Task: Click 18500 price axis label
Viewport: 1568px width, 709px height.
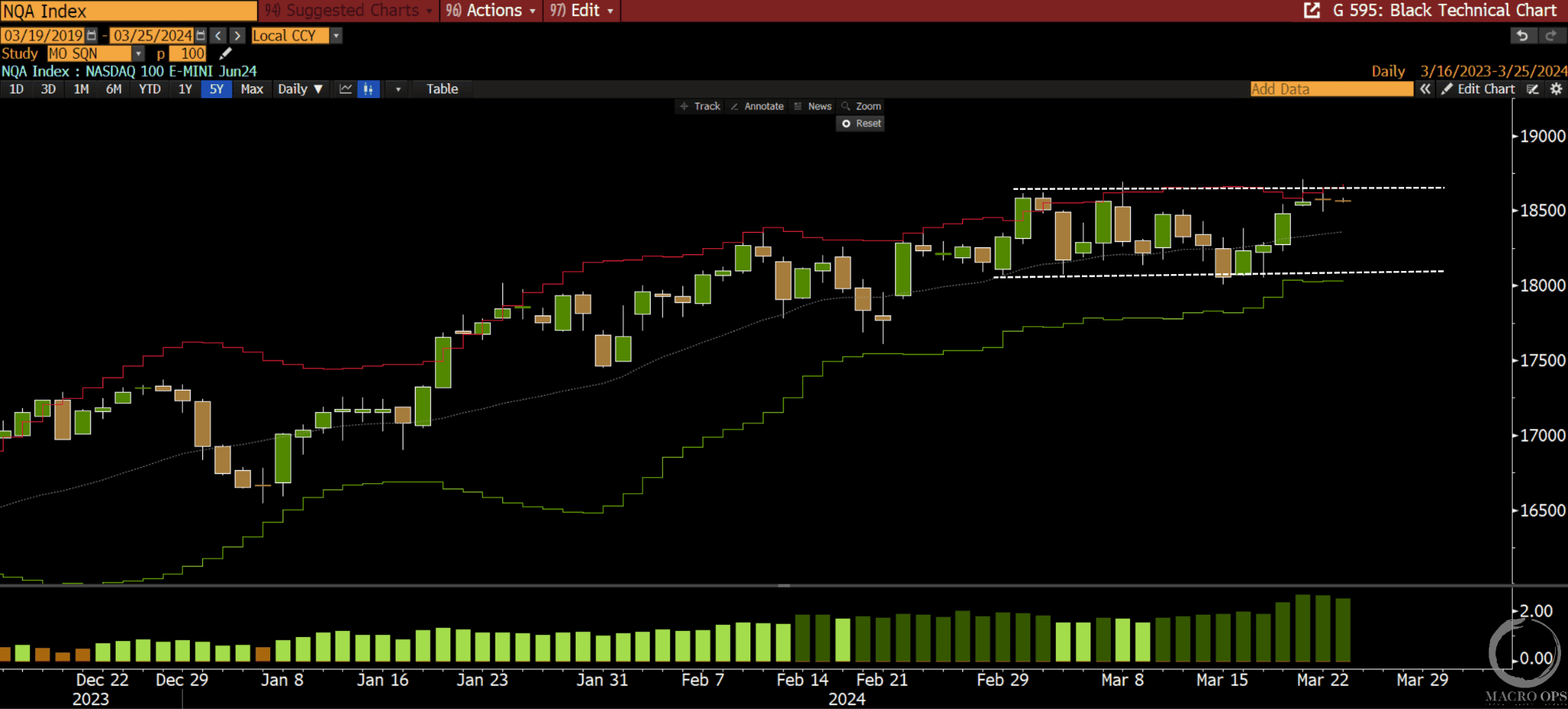Action: coord(1543,211)
